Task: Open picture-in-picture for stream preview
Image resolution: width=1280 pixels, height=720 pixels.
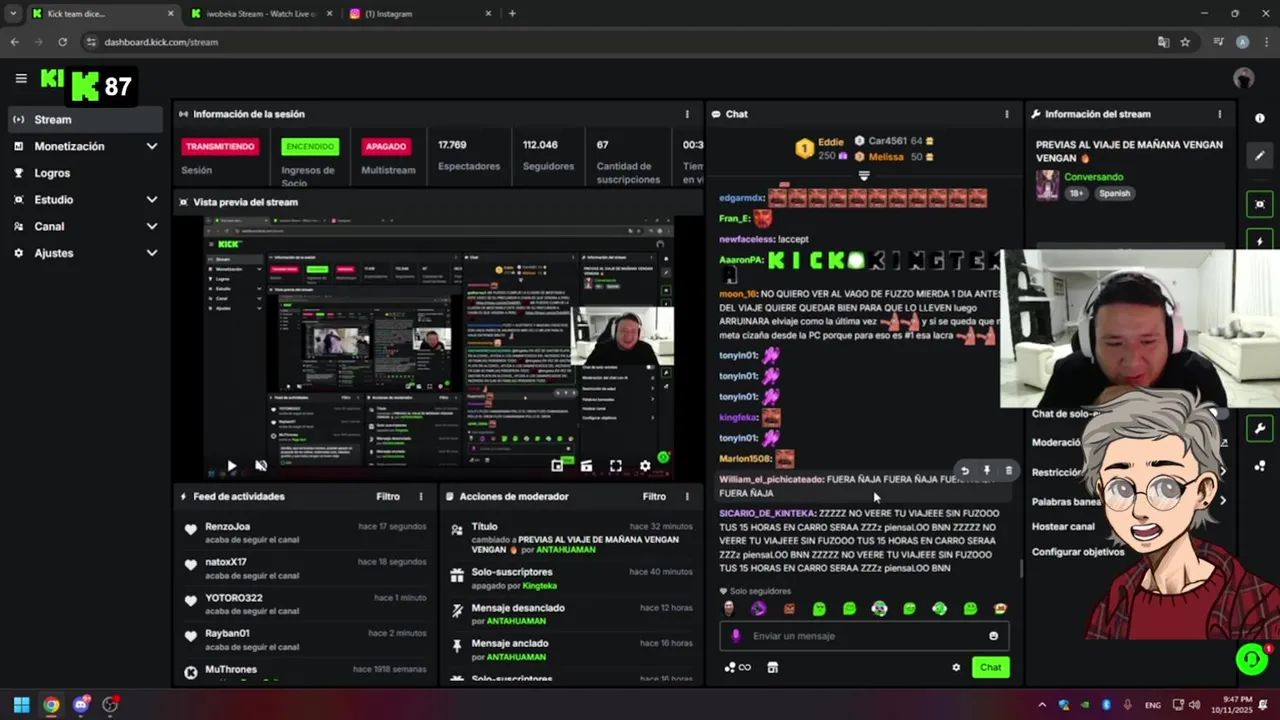Action: pos(557,466)
